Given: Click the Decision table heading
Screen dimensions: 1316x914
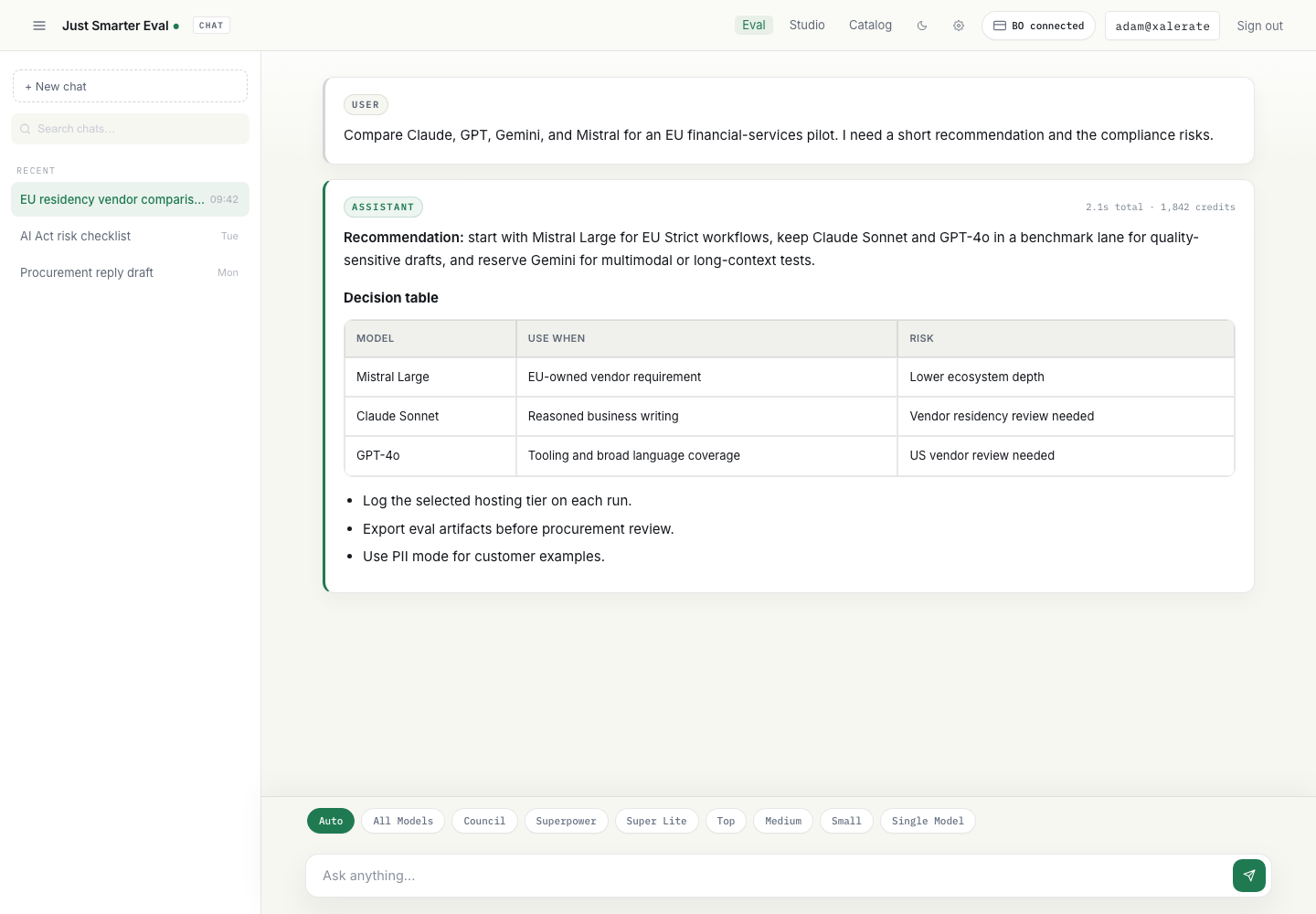Looking at the screenshot, I should point(391,297).
